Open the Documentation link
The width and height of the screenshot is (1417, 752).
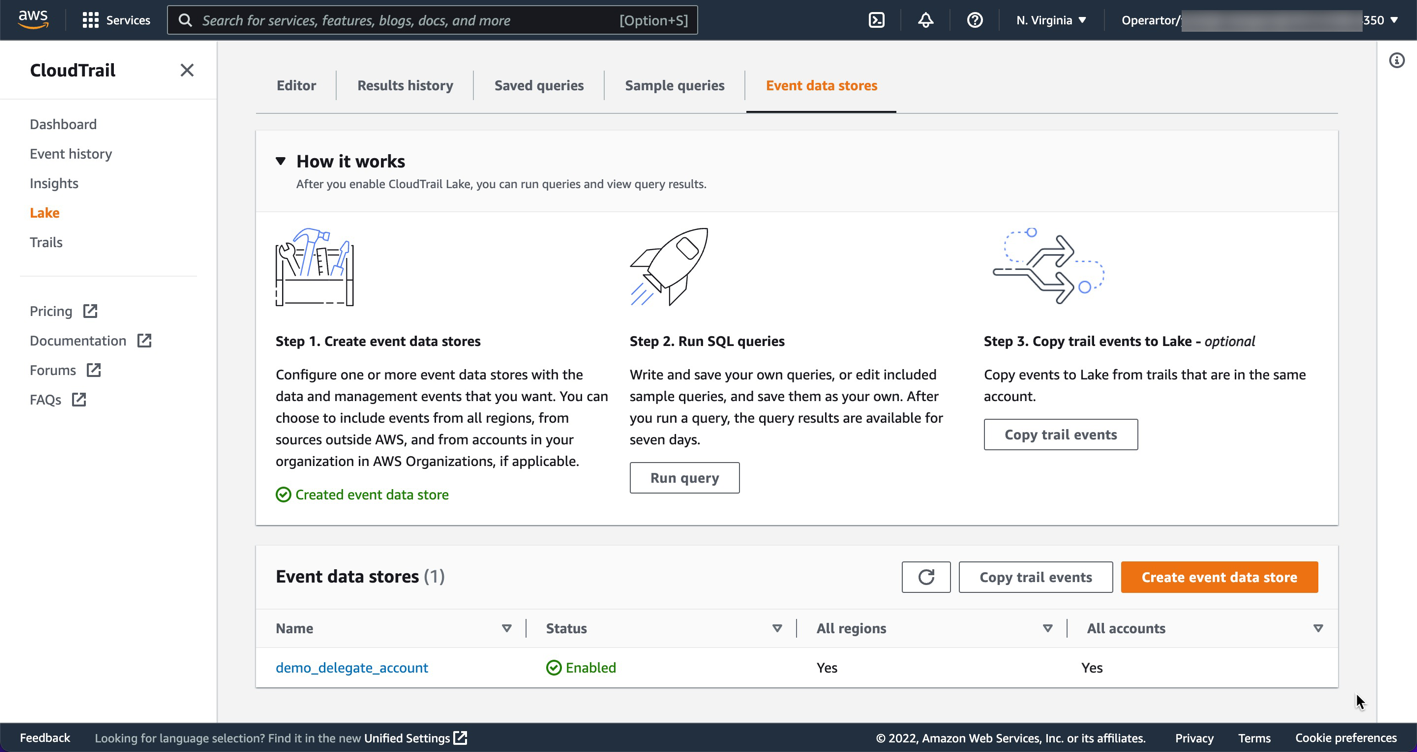point(78,341)
